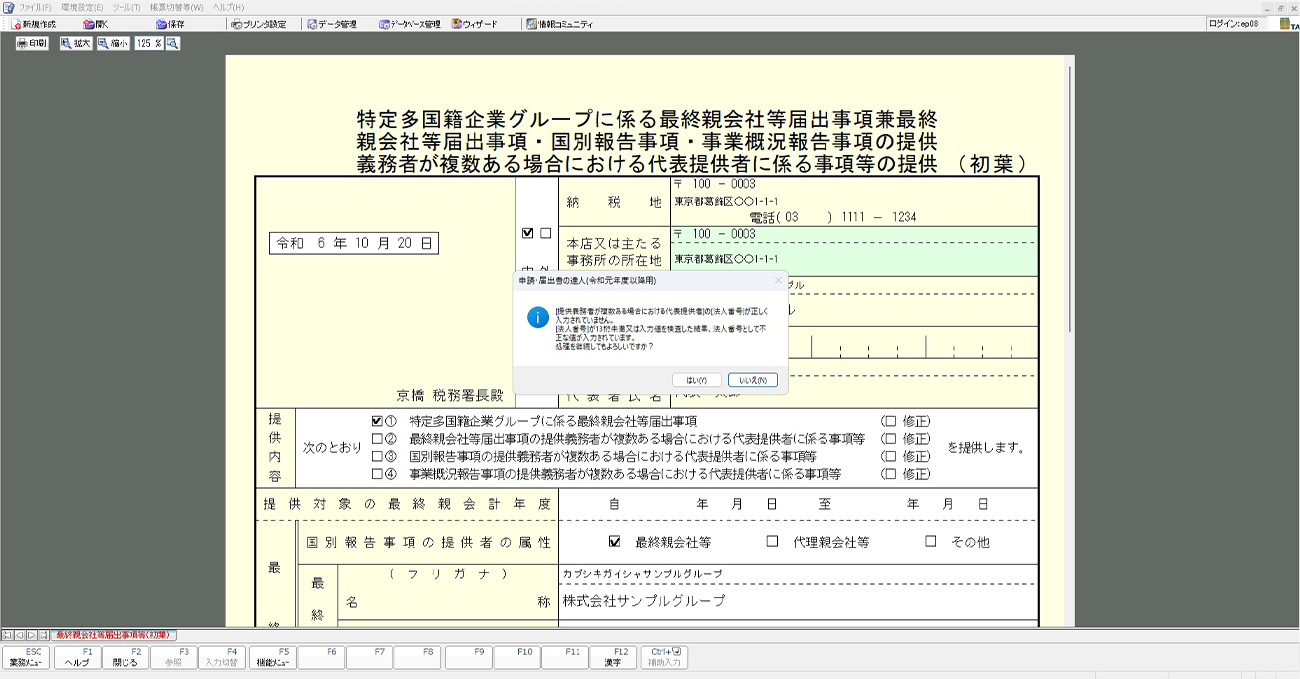1300x679 pixels.
Task: Open データ管理 from the toolbar
Action: pos(332,24)
